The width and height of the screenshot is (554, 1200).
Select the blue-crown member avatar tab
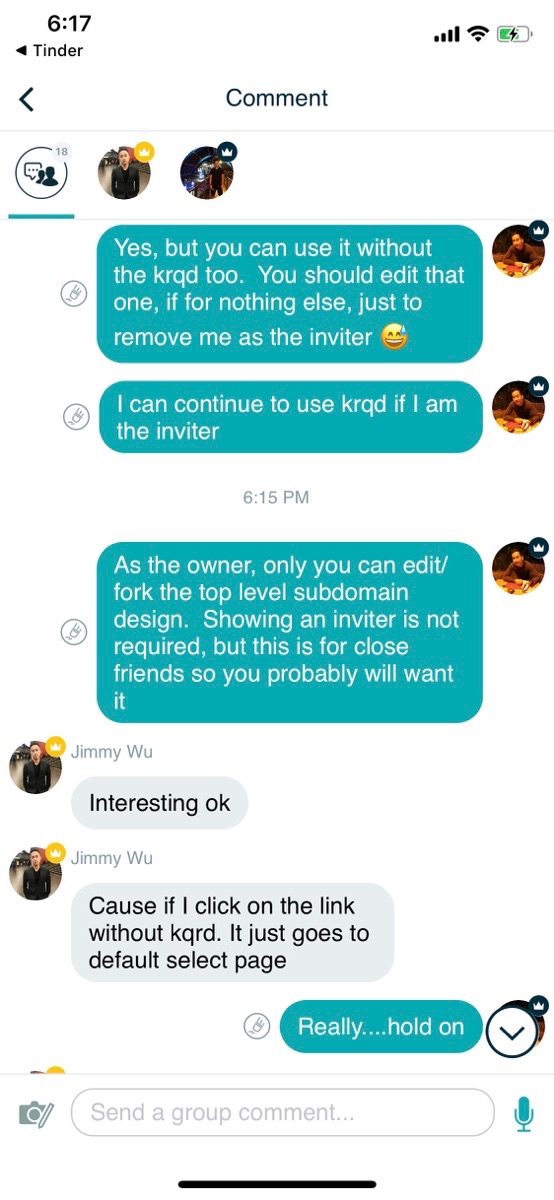click(207, 172)
